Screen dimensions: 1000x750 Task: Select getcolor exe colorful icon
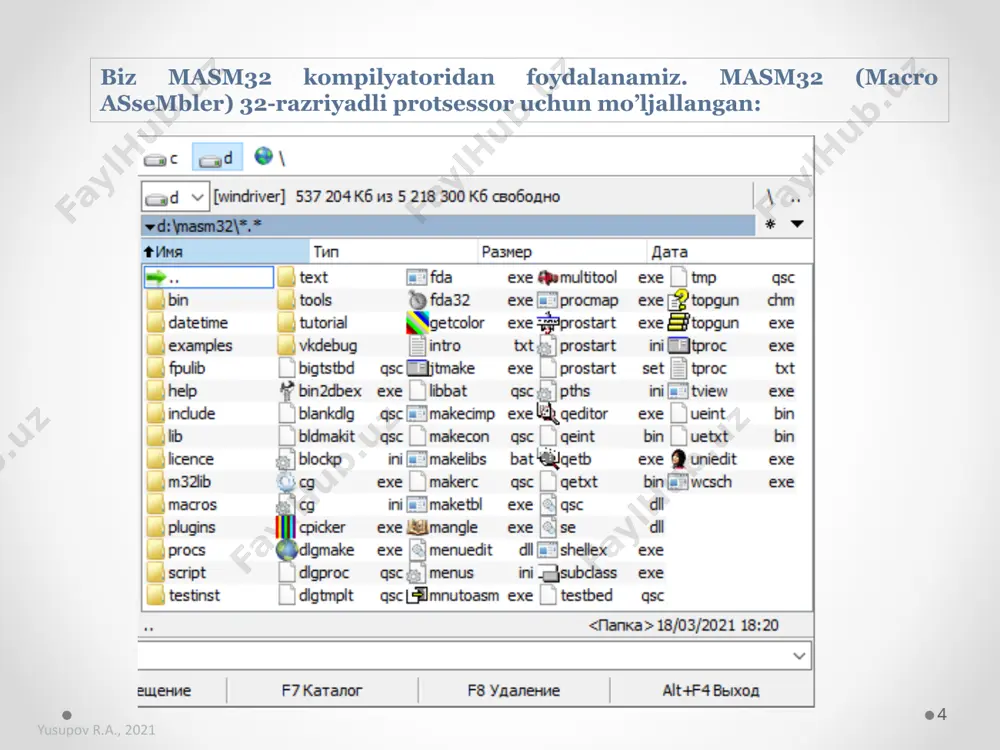click(x=417, y=323)
